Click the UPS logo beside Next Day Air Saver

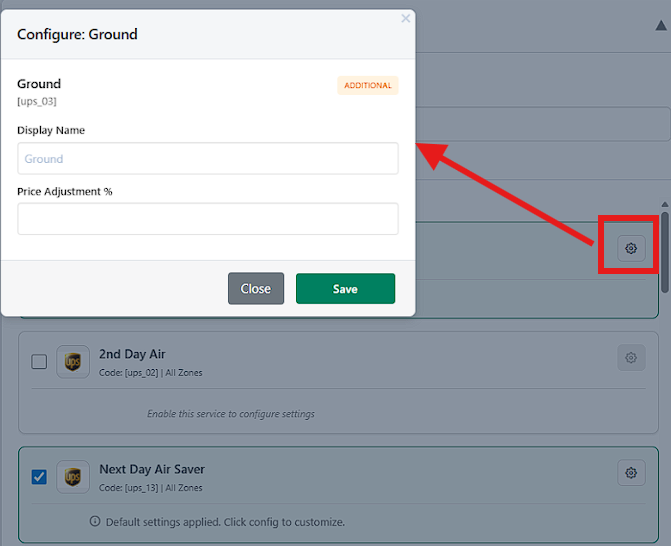73,477
